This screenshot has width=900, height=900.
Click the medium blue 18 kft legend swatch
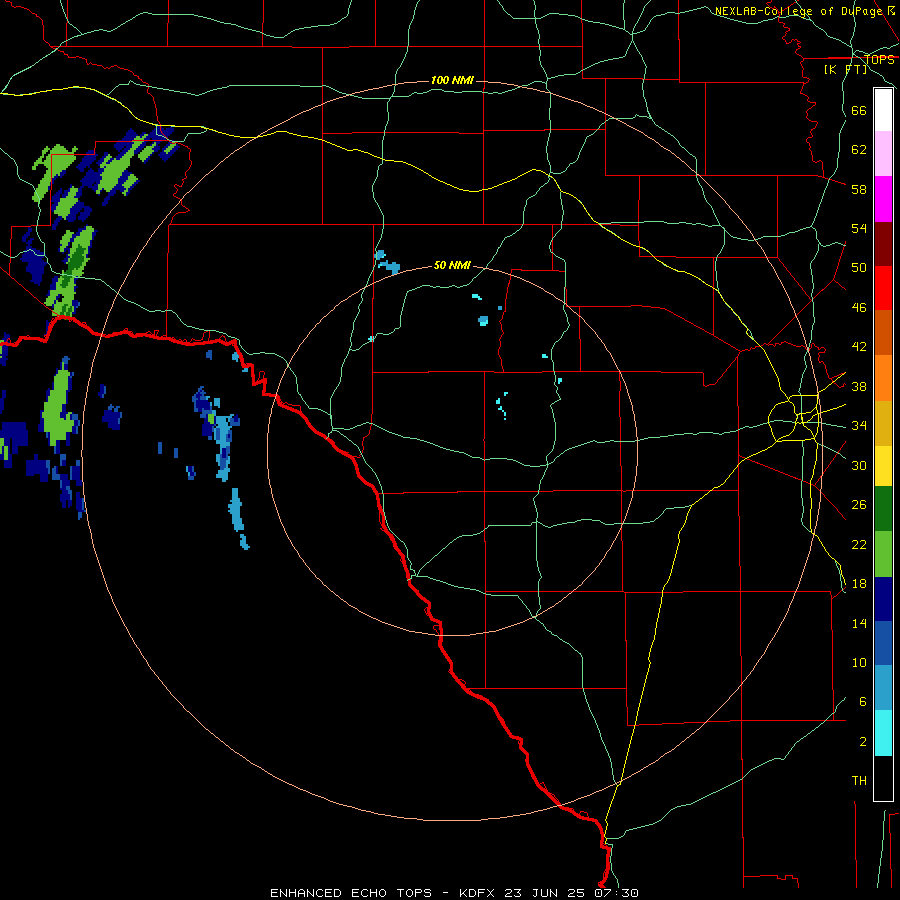coord(883,643)
